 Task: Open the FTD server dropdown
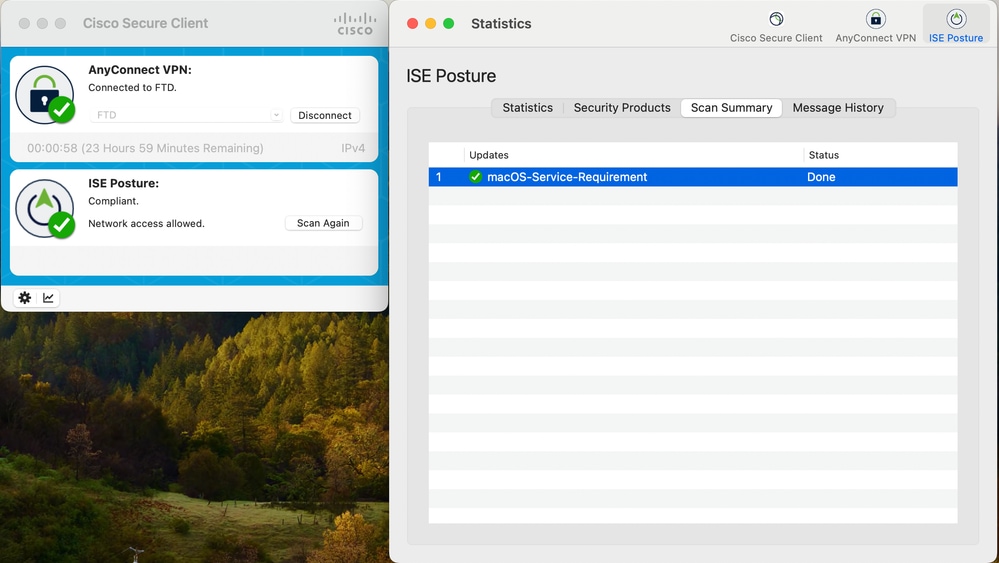pos(186,115)
